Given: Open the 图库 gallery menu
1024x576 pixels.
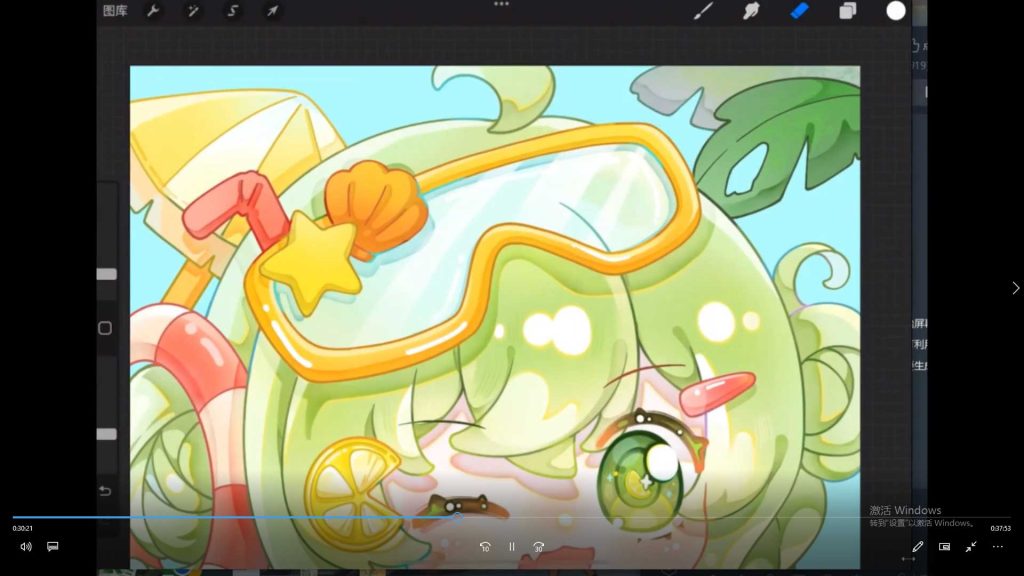Looking at the screenshot, I should (x=116, y=11).
